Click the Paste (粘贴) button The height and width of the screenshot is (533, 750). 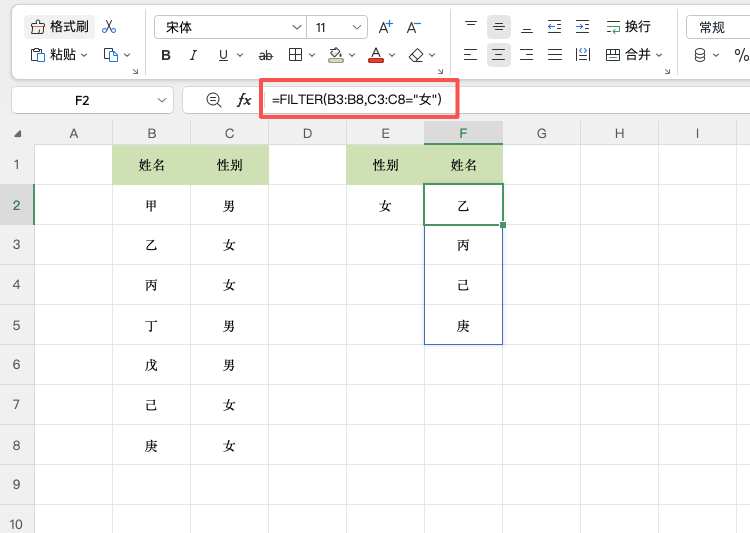pyautogui.click(x=53, y=55)
